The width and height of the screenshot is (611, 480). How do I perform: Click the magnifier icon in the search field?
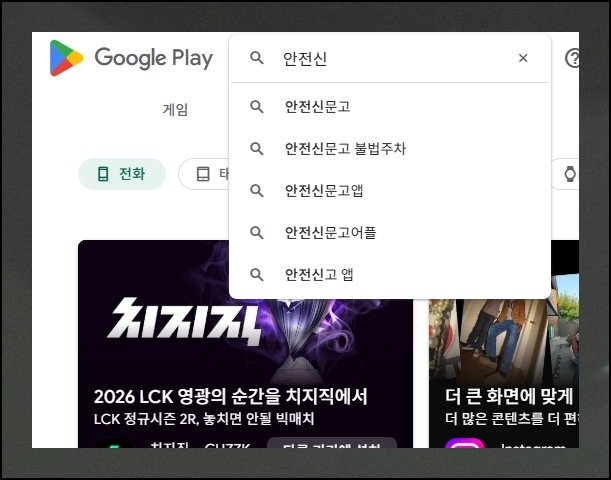click(x=256, y=58)
